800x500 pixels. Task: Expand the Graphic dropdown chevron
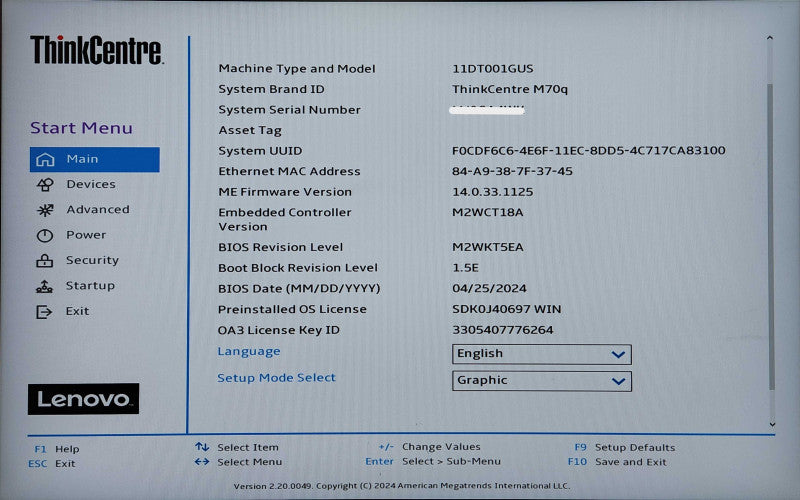pyautogui.click(x=618, y=381)
